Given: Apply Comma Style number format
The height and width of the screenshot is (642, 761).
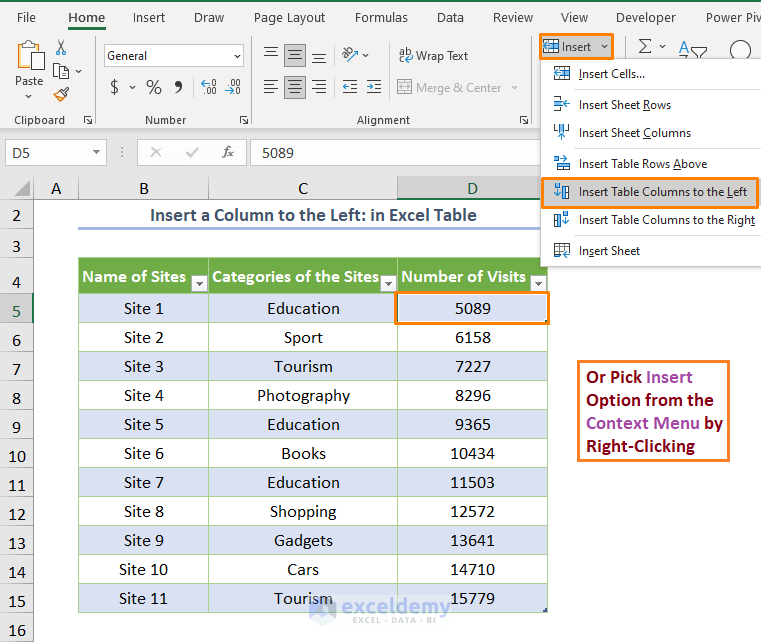Looking at the screenshot, I should click(180, 88).
